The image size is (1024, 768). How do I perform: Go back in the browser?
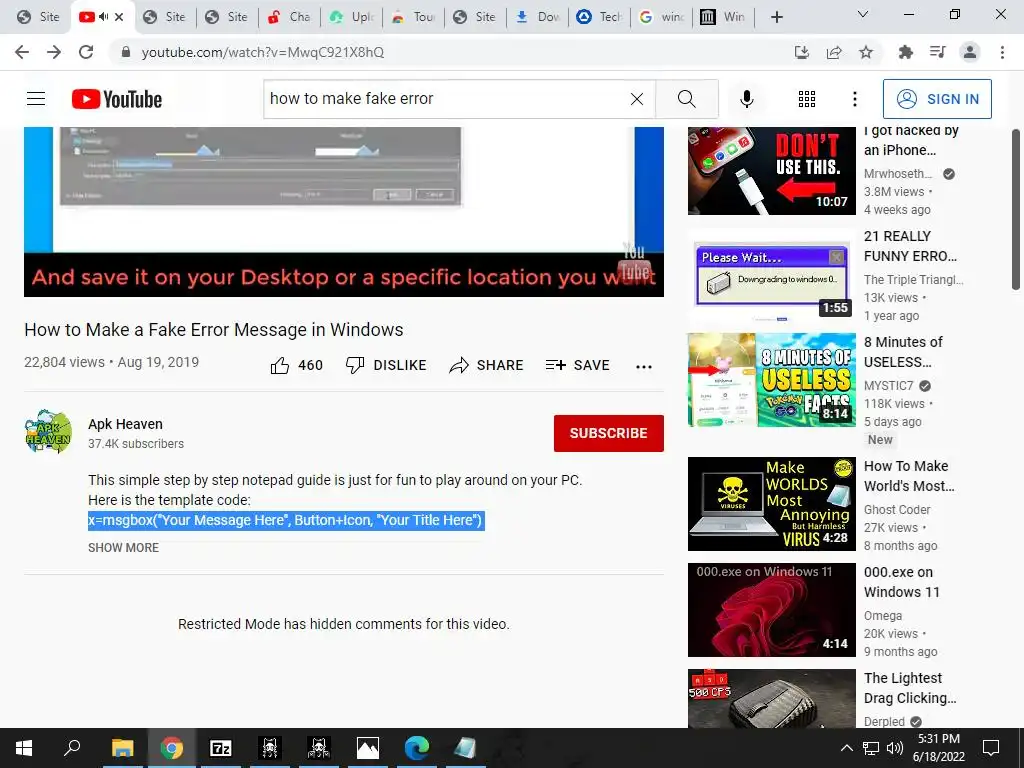click(x=22, y=52)
